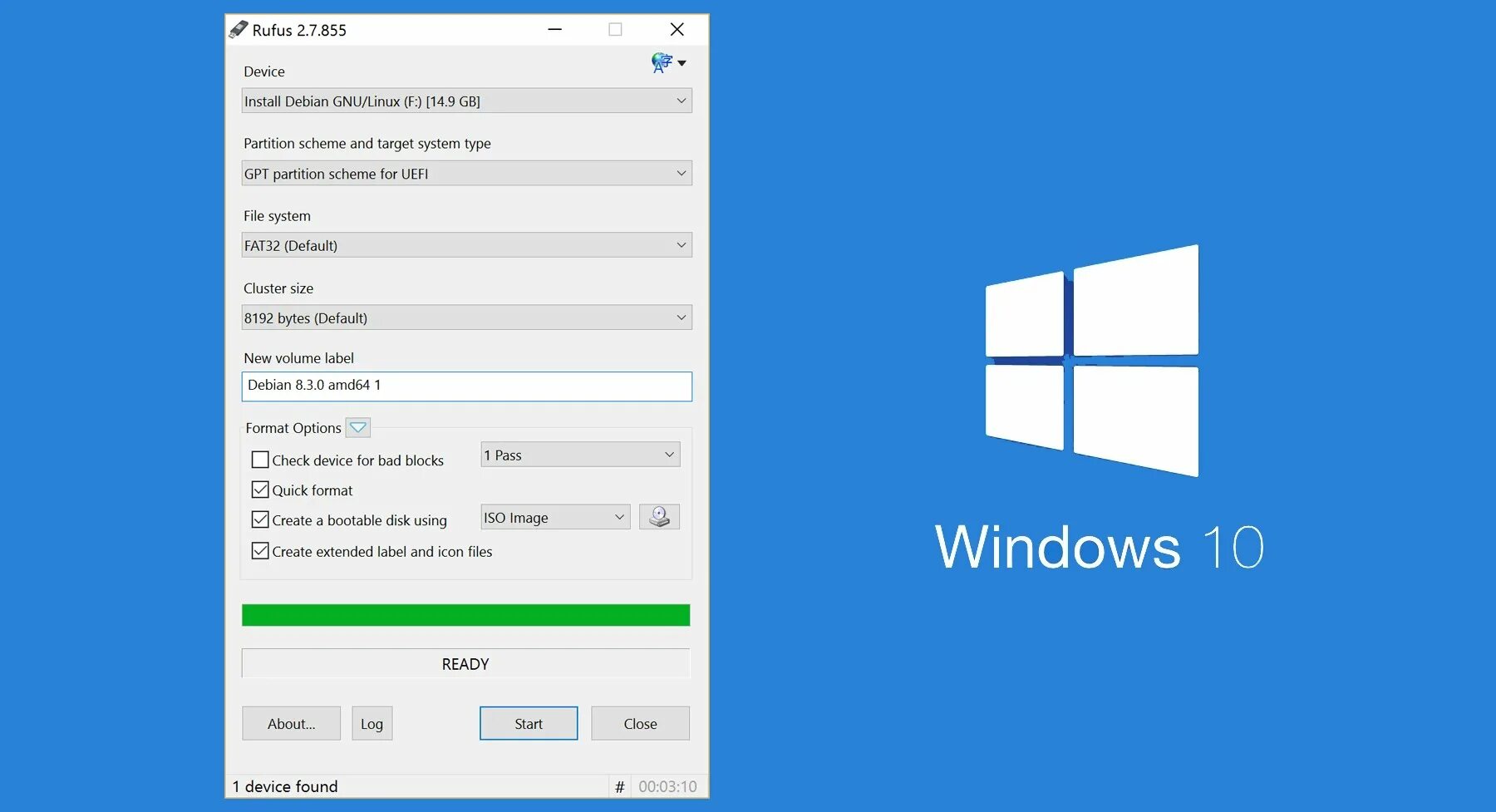Open the Cluster size dropdown
This screenshot has height=812, width=1496.
click(466, 317)
